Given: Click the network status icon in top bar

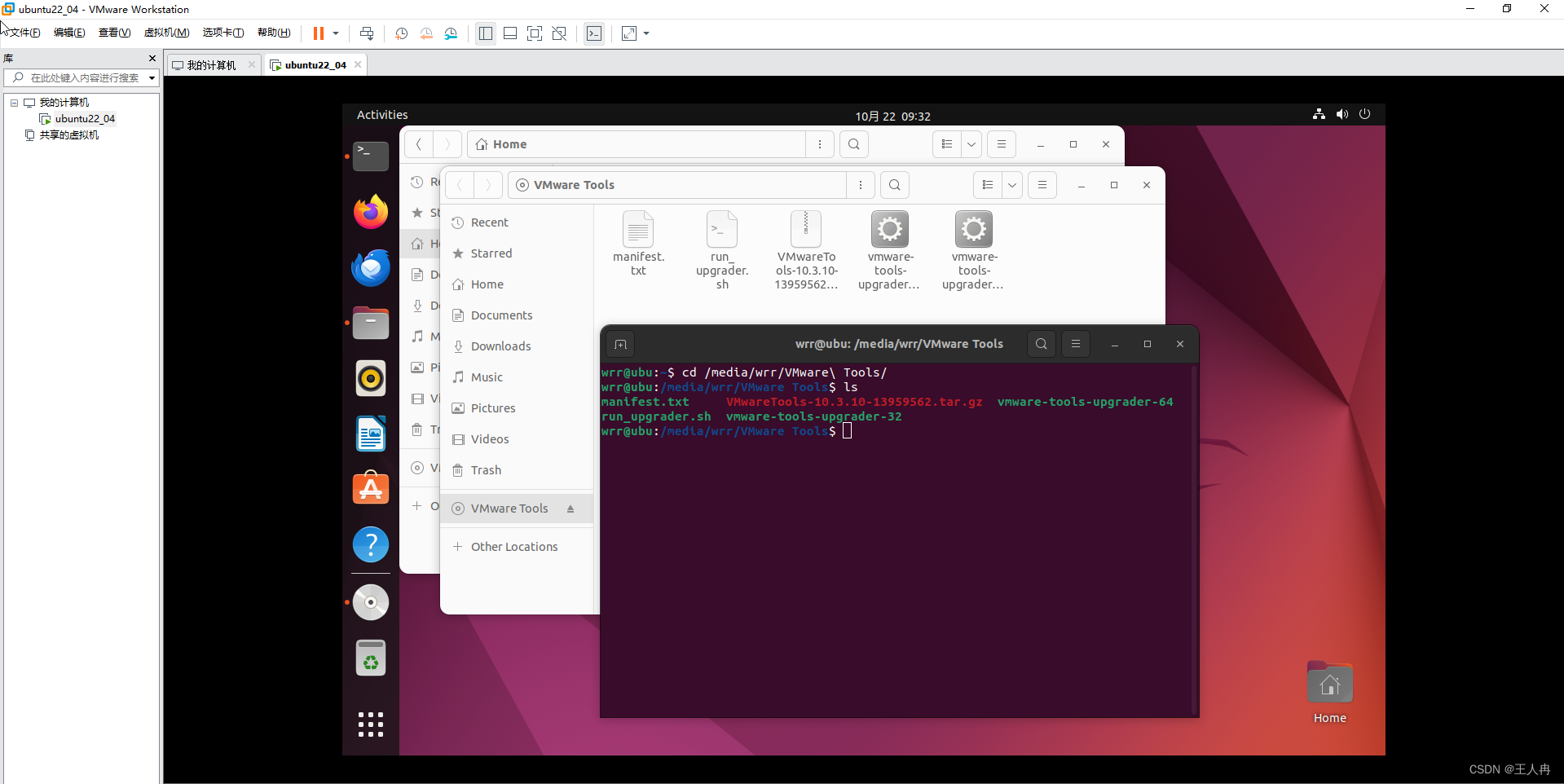Looking at the screenshot, I should click(1319, 114).
